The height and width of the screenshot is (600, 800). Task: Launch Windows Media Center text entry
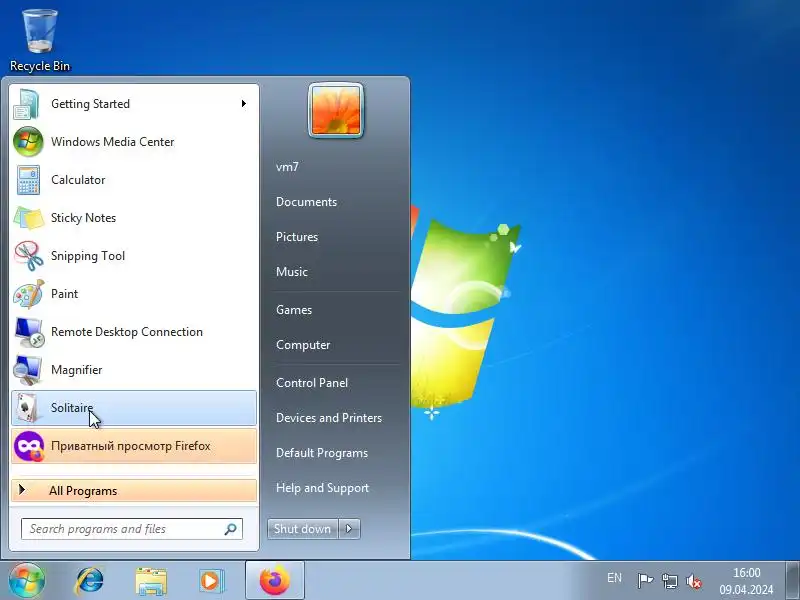click(x=112, y=142)
